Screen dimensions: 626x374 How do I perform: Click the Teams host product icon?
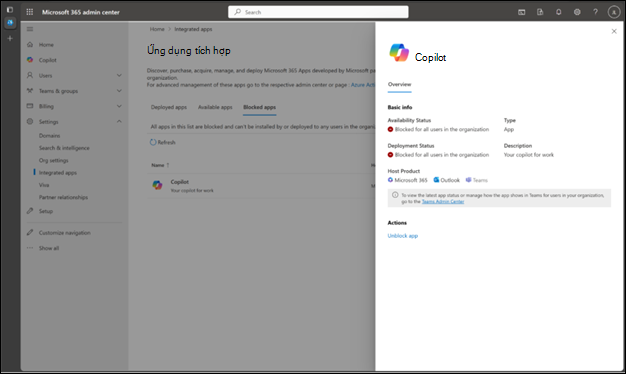(x=468, y=180)
